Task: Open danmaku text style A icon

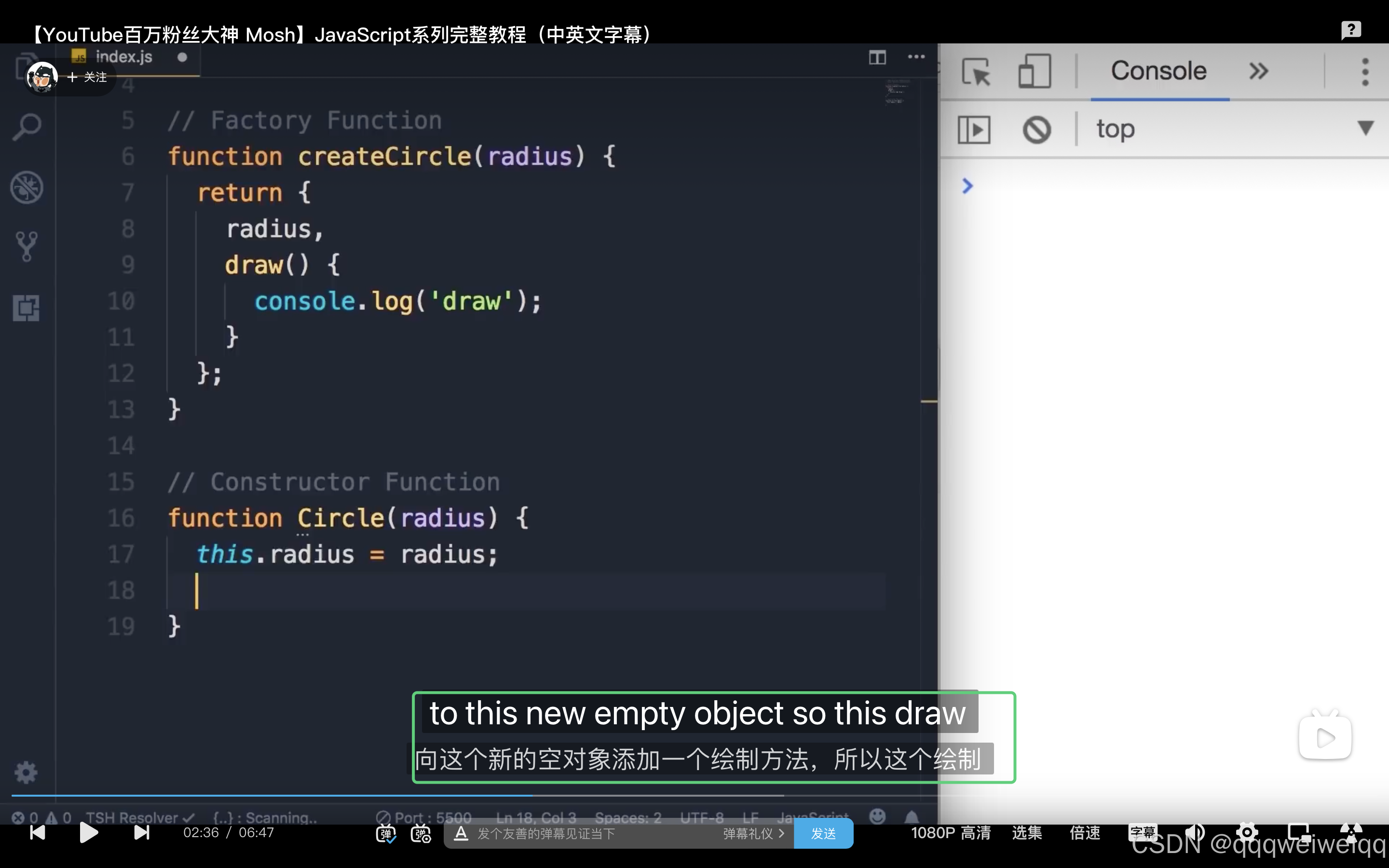Action: [461, 834]
